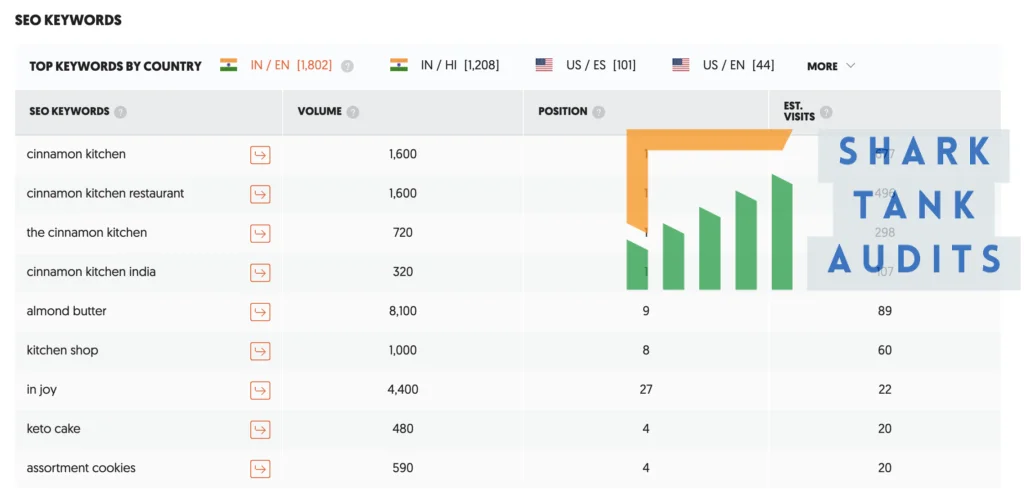Screen dimensions: 1024x500
Task: Click keyword 'kitchen shop'
Action: (x=62, y=351)
